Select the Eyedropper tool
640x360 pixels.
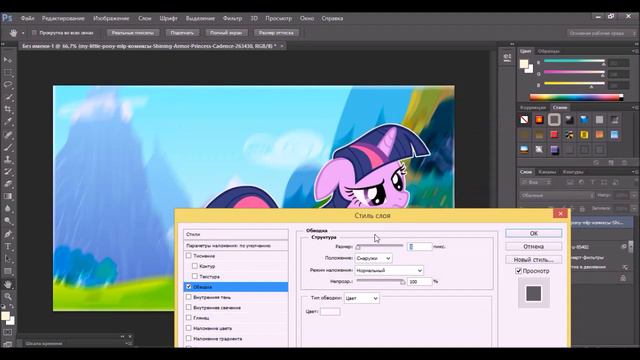tap(8, 122)
